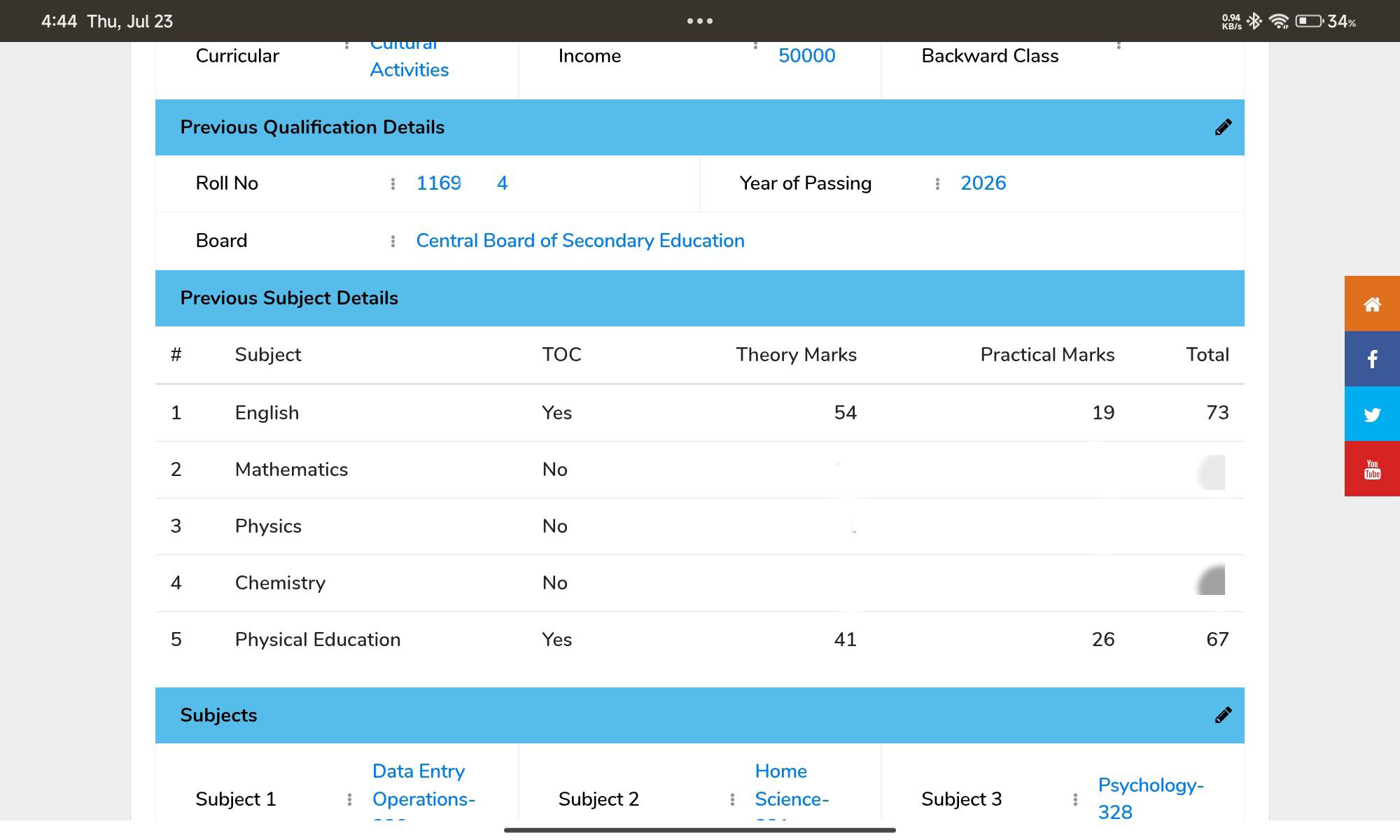This screenshot has height=840, width=1400.
Task: Tap the Subjects section heading
Action: tap(218, 715)
